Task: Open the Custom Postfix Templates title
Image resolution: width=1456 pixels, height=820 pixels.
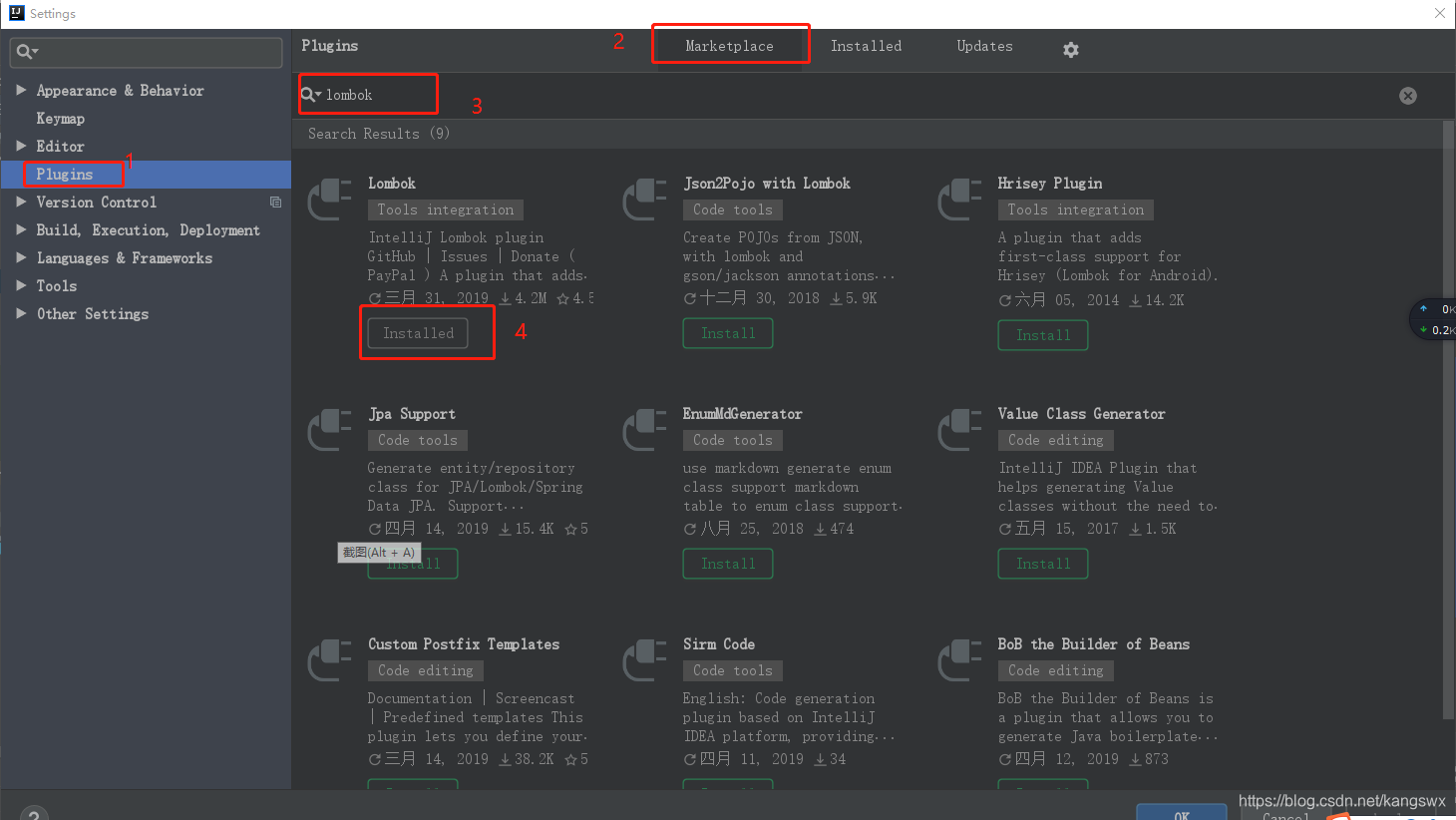Action: pos(464,644)
